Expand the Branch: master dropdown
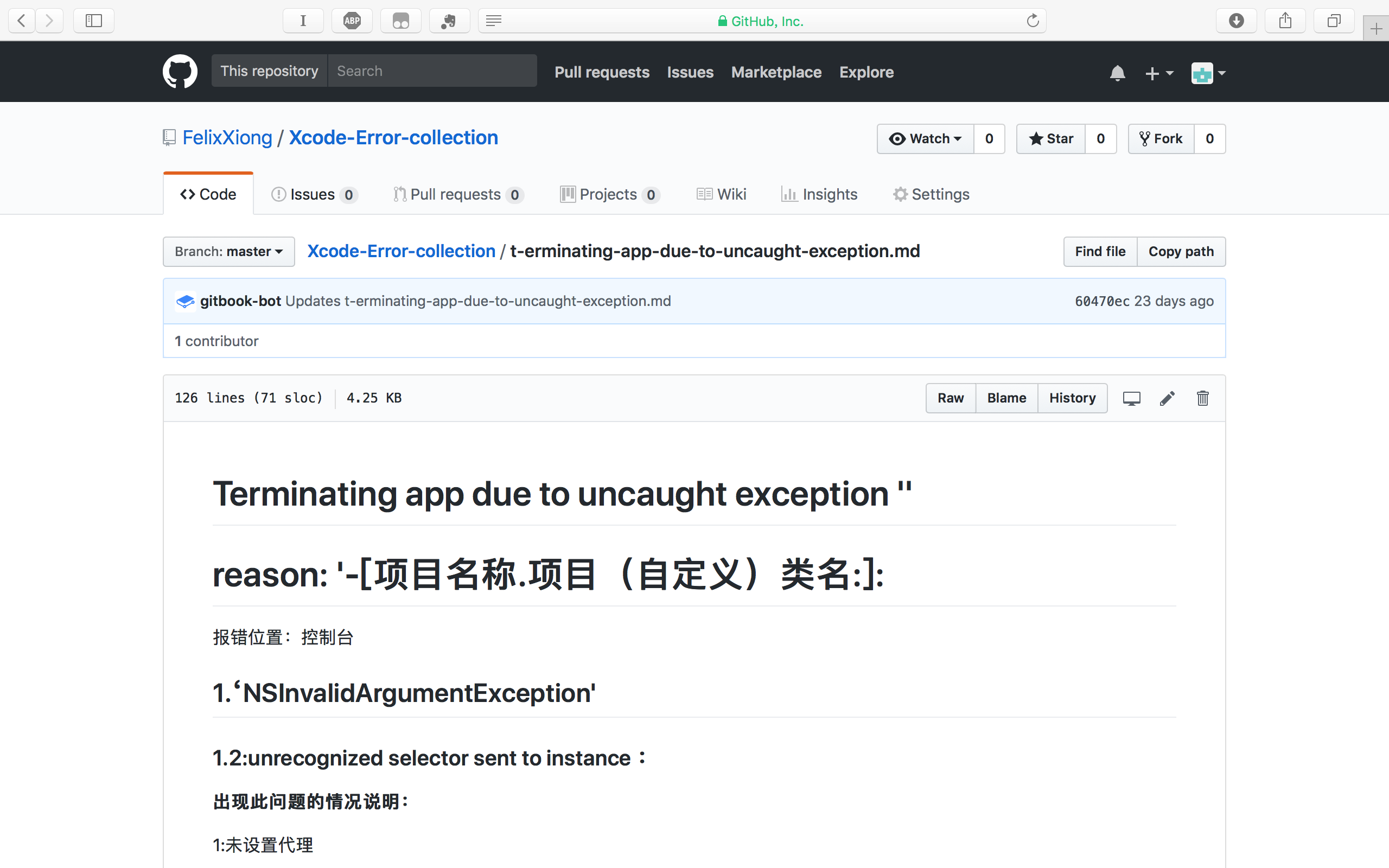This screenshot has height=868, width=1389. (228, 251)
